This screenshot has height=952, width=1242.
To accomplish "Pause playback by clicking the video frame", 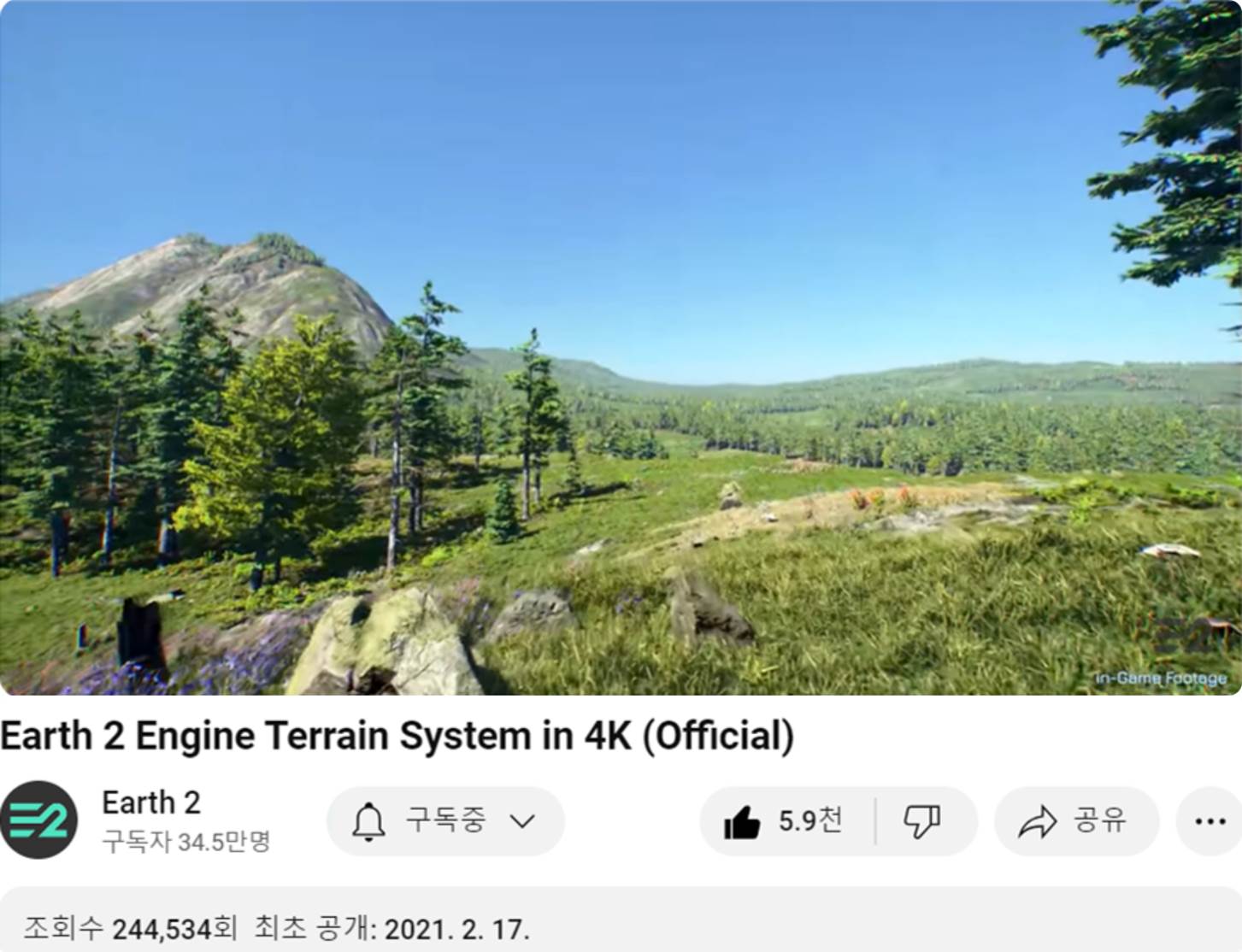I will (x=621, y=347).
